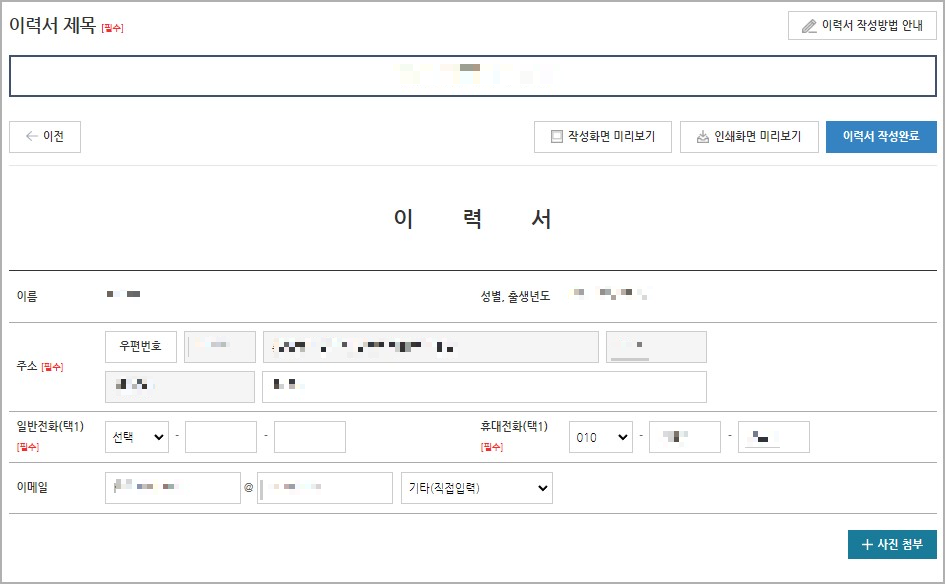Open the 선택 landline prefix dropdown
Screen dimensions: 945x584
tap(136, 436)
